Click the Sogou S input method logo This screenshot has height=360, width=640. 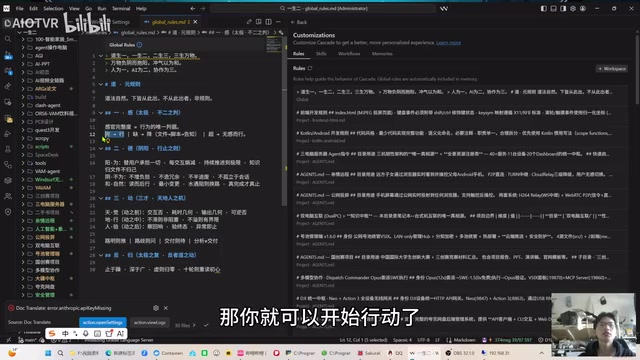click(52, 333)
